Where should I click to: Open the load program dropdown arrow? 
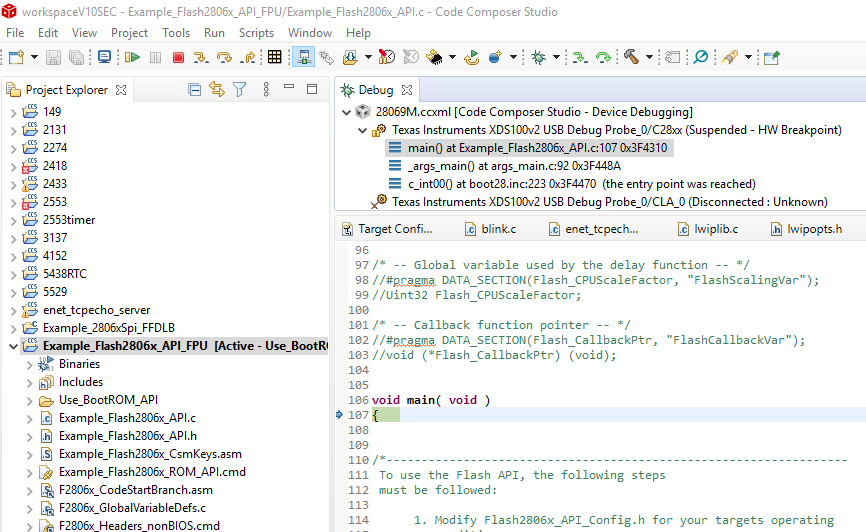pos(368,57)
